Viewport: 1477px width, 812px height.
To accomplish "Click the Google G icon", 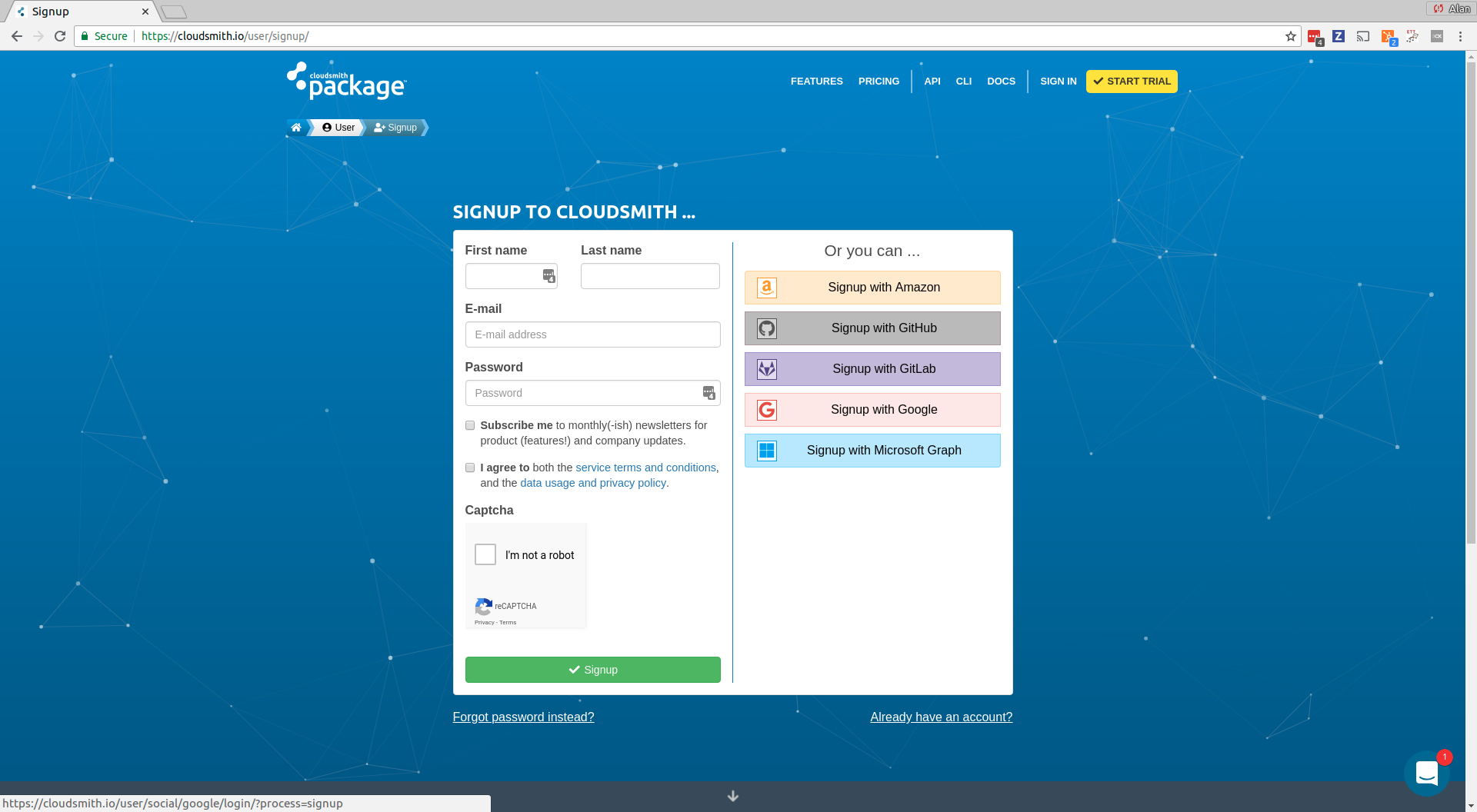I will 767,410.
